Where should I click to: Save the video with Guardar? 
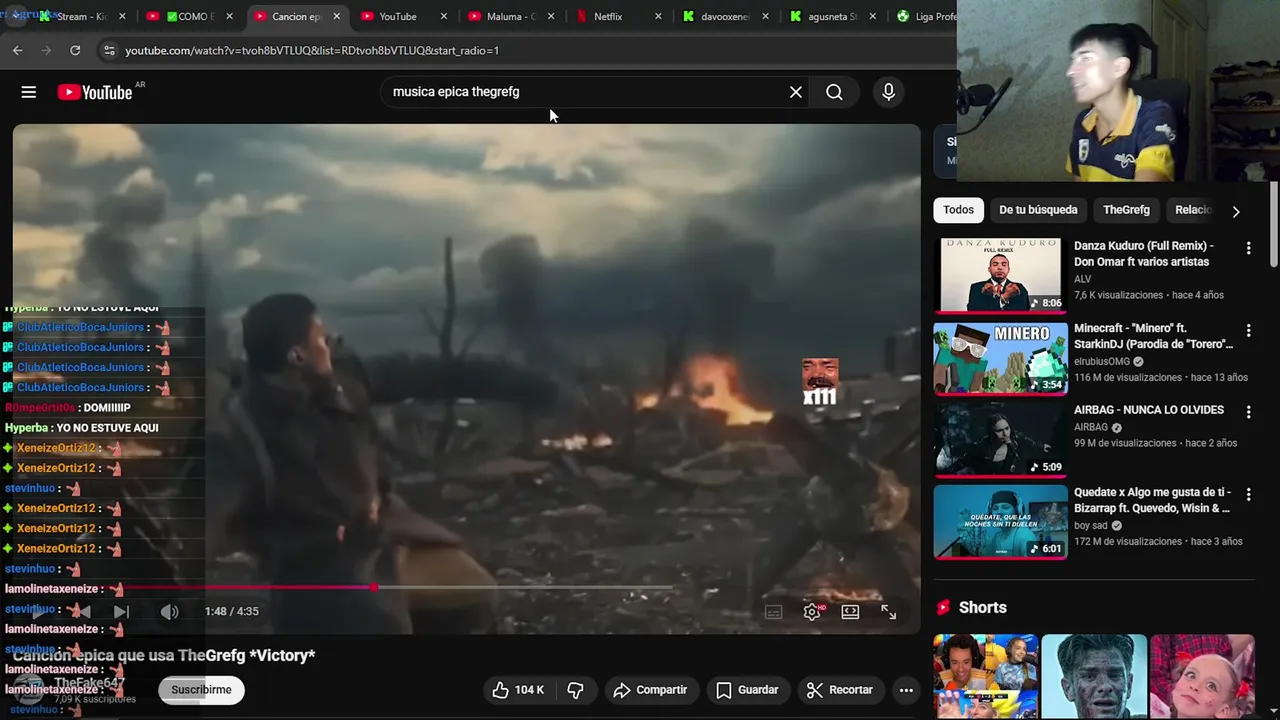point(747,690)
